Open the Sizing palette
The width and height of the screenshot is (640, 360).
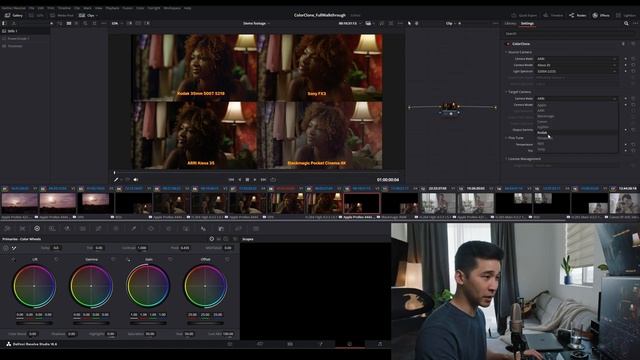click(238, 229)
